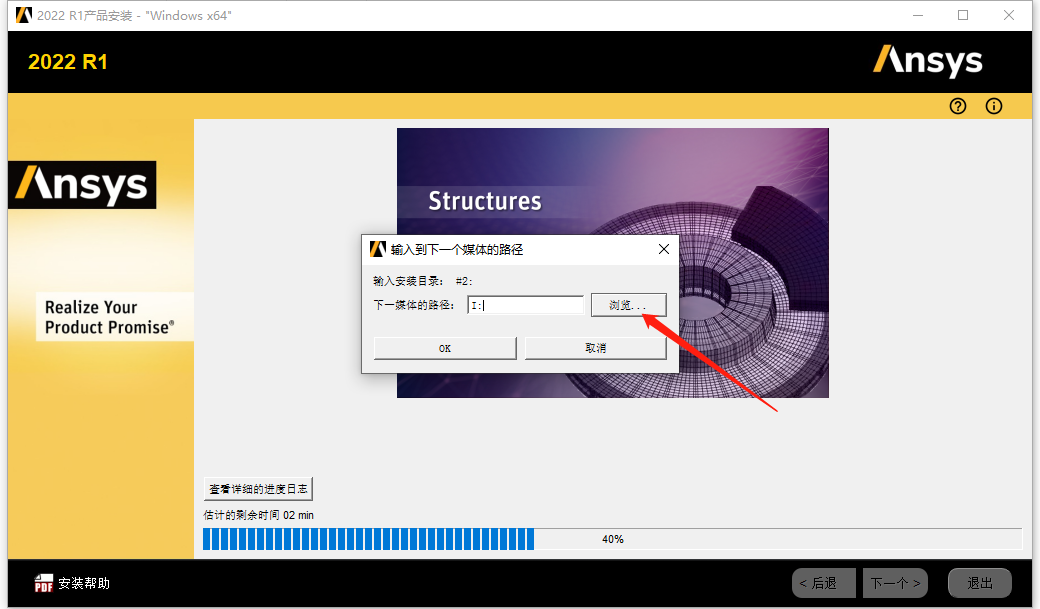This screenshot has width=1040, height=609.
Task: Click the PDF icon next to 安装帮助
Action: pos(44,582)
